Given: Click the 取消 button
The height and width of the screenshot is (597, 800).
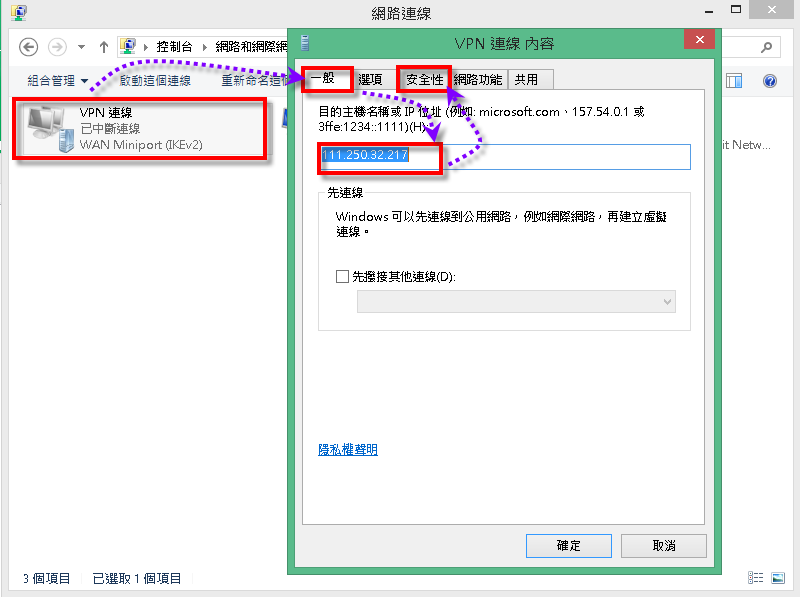Looking at the screenshot, I should click(663, 545).
